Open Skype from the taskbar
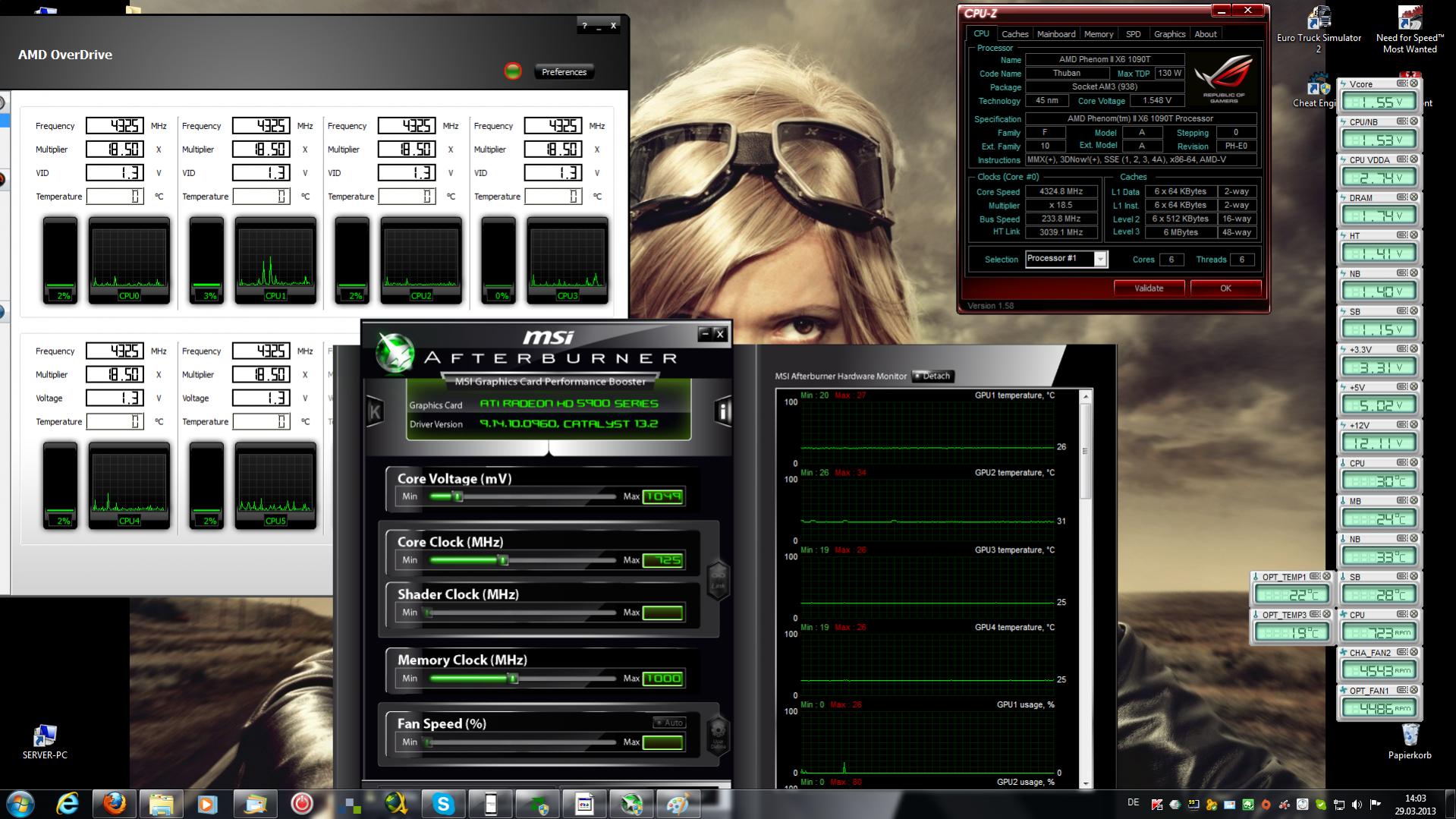Image resolution: width=1456 pixels, height=819 pixels. click(x=443, y=804)
